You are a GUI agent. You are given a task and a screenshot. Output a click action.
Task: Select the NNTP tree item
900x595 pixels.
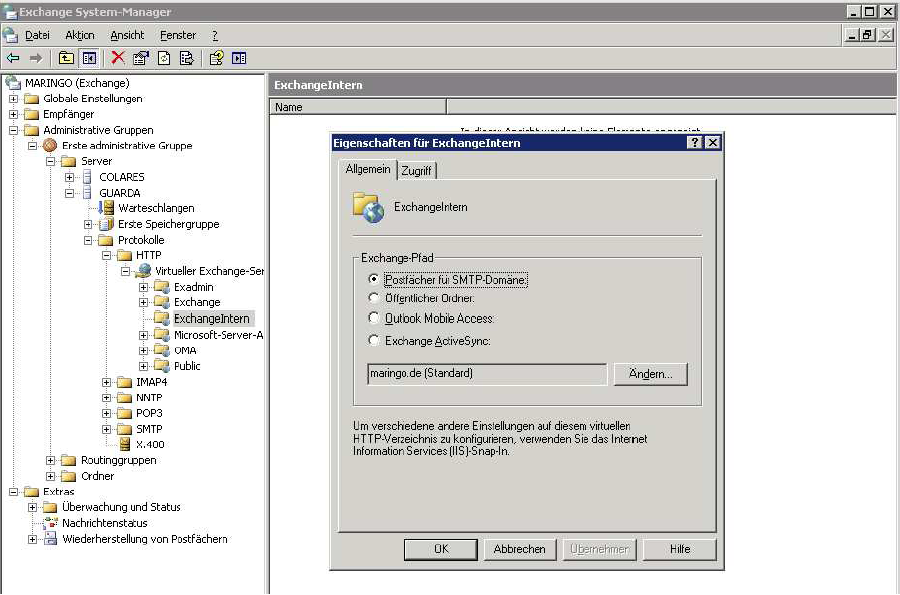tap(149, 398)
